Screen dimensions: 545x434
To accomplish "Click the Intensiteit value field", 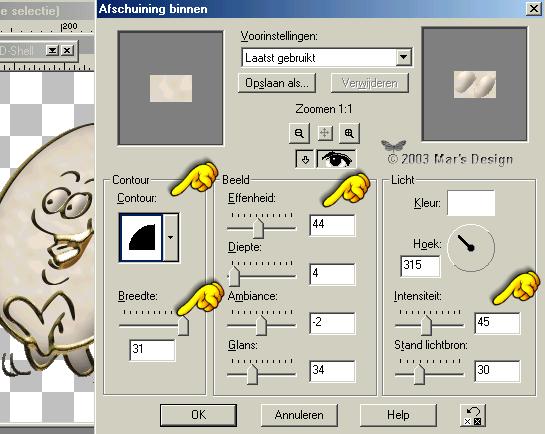I will click(x=497, y=323).
